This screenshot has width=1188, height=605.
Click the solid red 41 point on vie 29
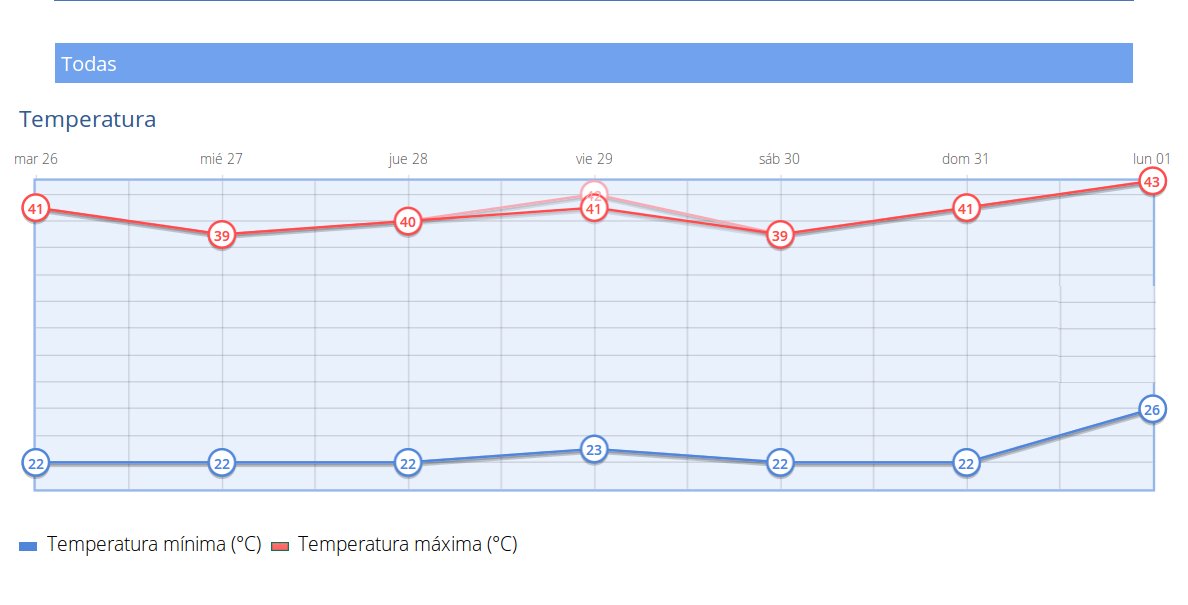pyautogui.click(x=594, y=210)
